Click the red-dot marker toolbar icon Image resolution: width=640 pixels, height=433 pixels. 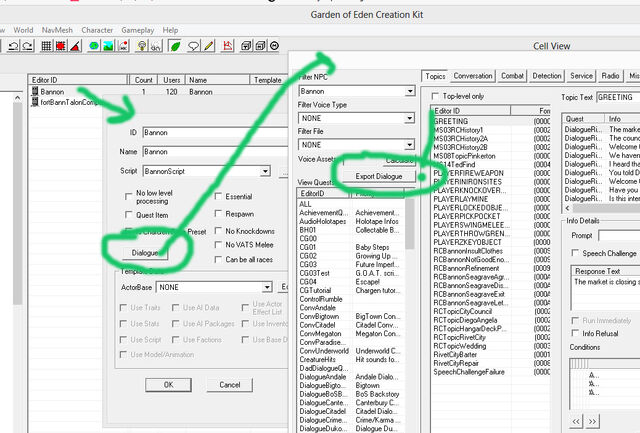click(123, 46)
